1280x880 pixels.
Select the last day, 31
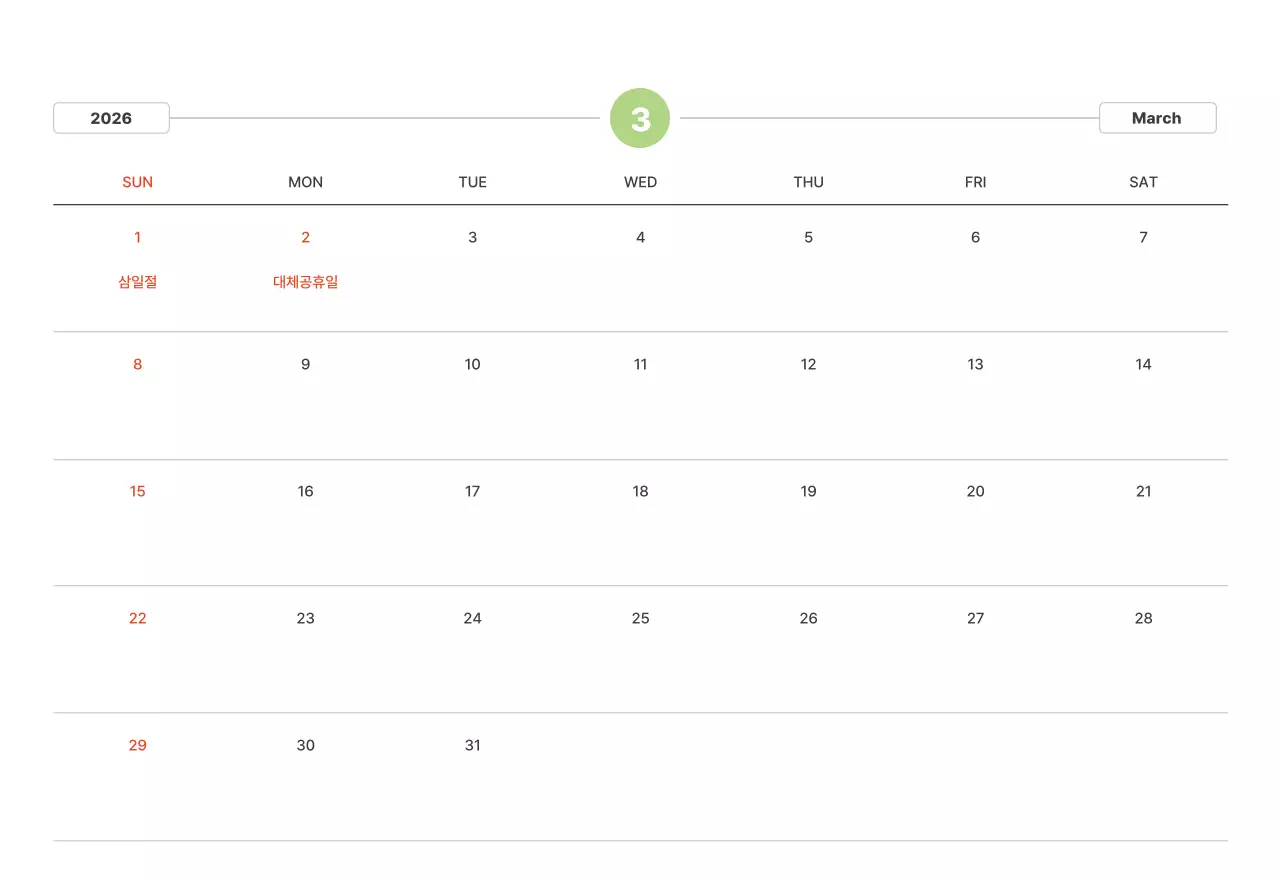coord(473,745)
